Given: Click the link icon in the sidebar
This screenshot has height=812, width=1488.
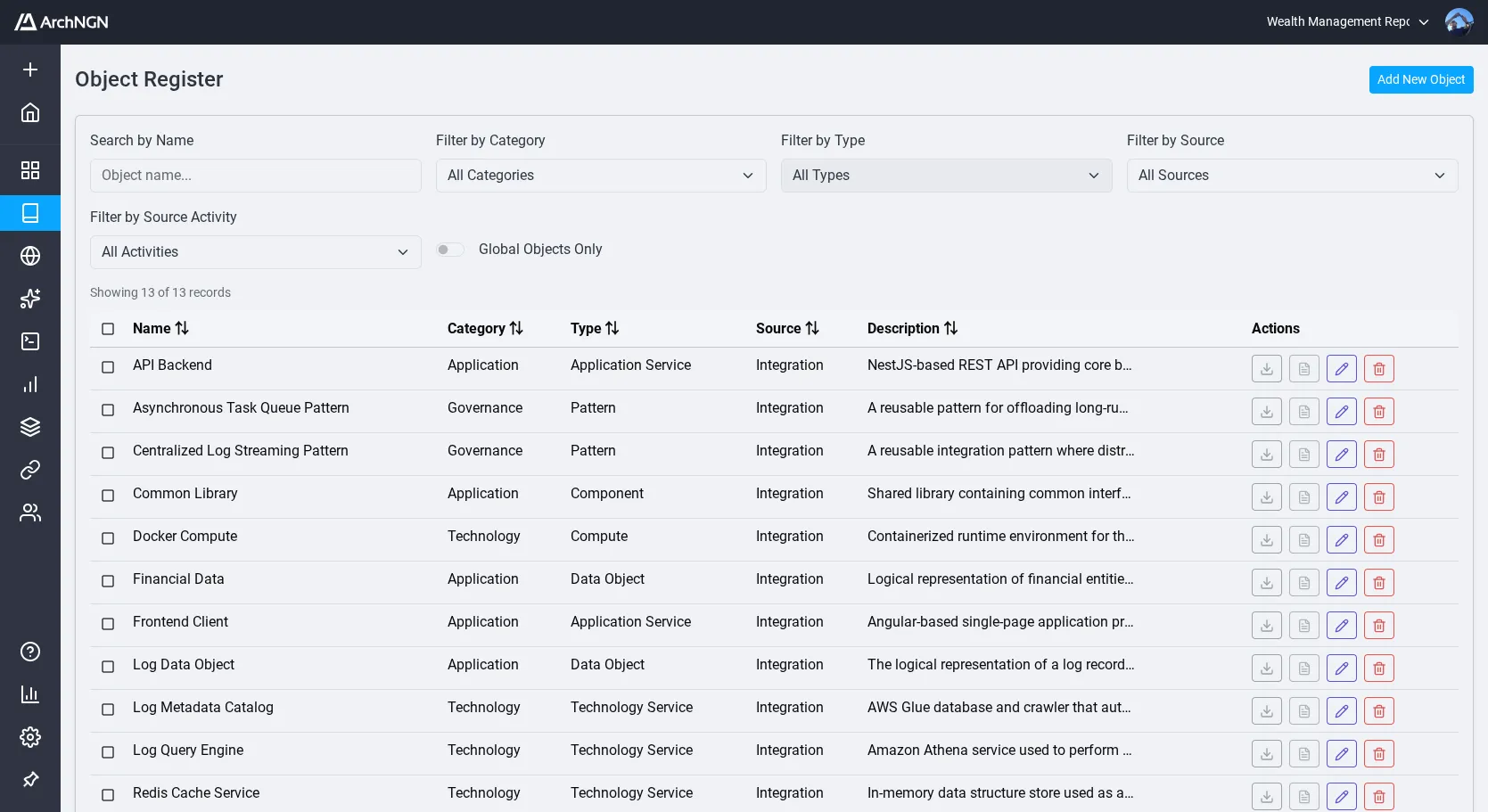Looking at the screenshot, I should (30, 469).
